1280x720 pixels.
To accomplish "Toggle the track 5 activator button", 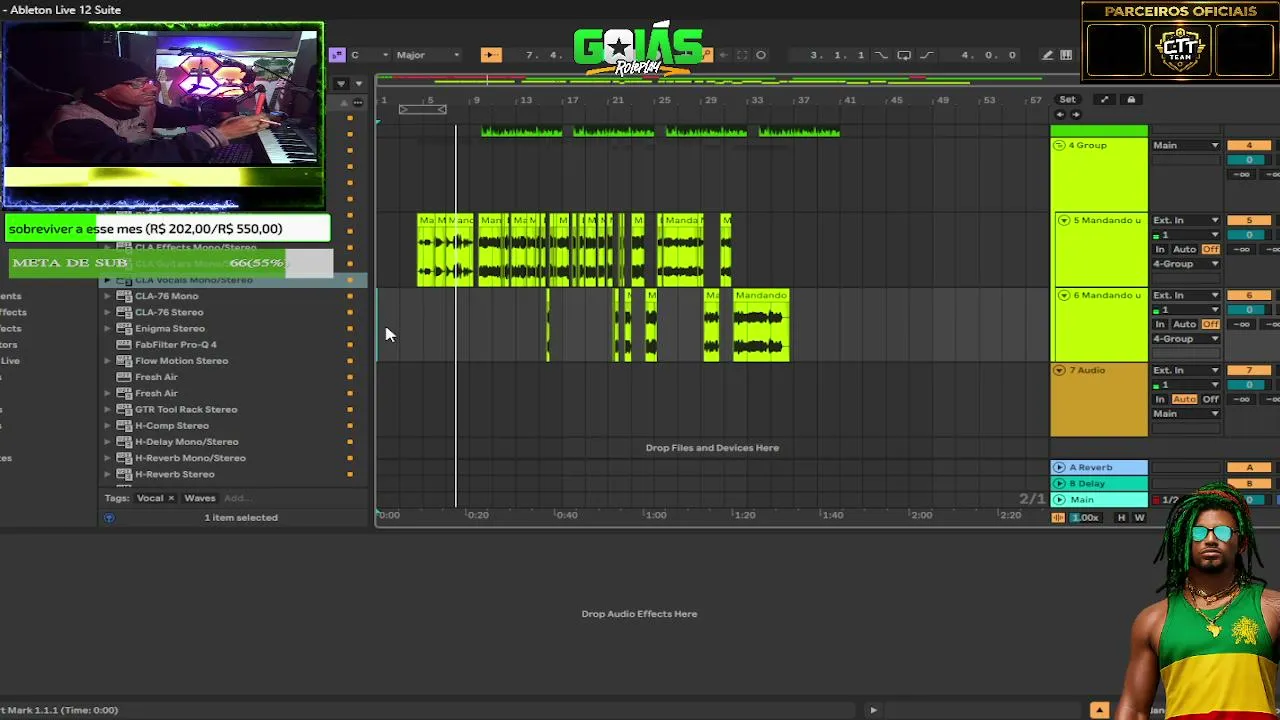I will tap(1249, 221).
